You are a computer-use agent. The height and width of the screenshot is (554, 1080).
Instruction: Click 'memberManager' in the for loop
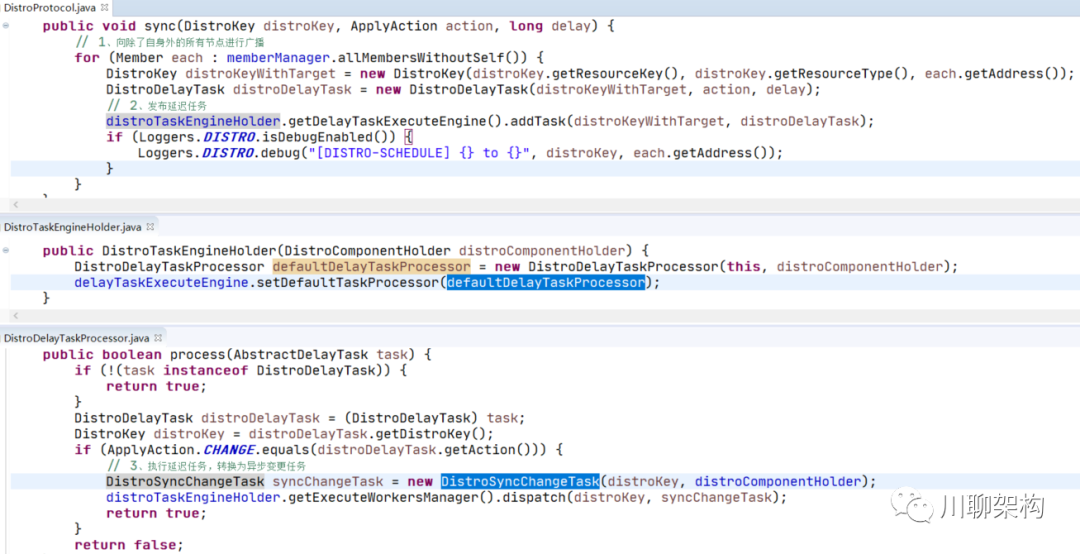278,58
